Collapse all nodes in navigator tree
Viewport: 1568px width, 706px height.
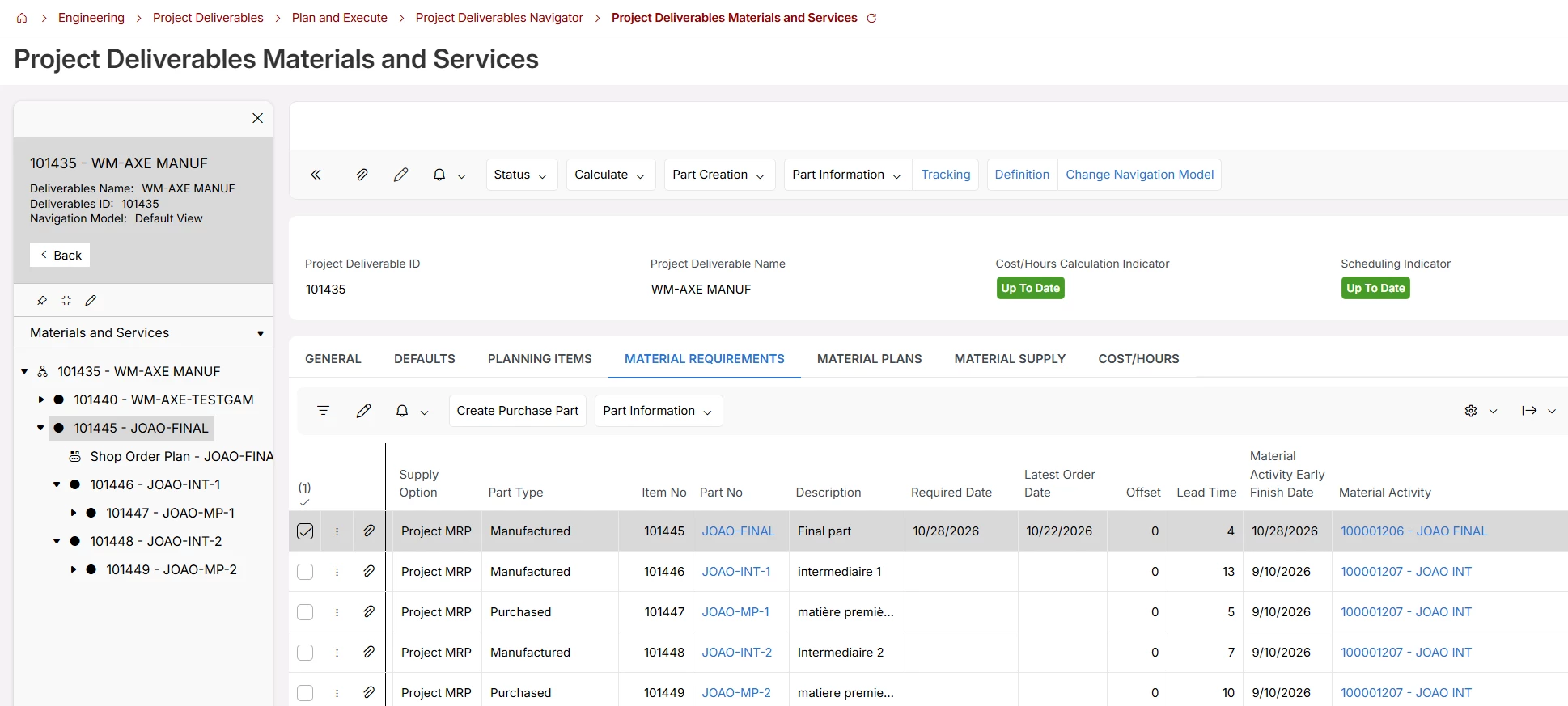pyautogui.click(x=66, y=300)
